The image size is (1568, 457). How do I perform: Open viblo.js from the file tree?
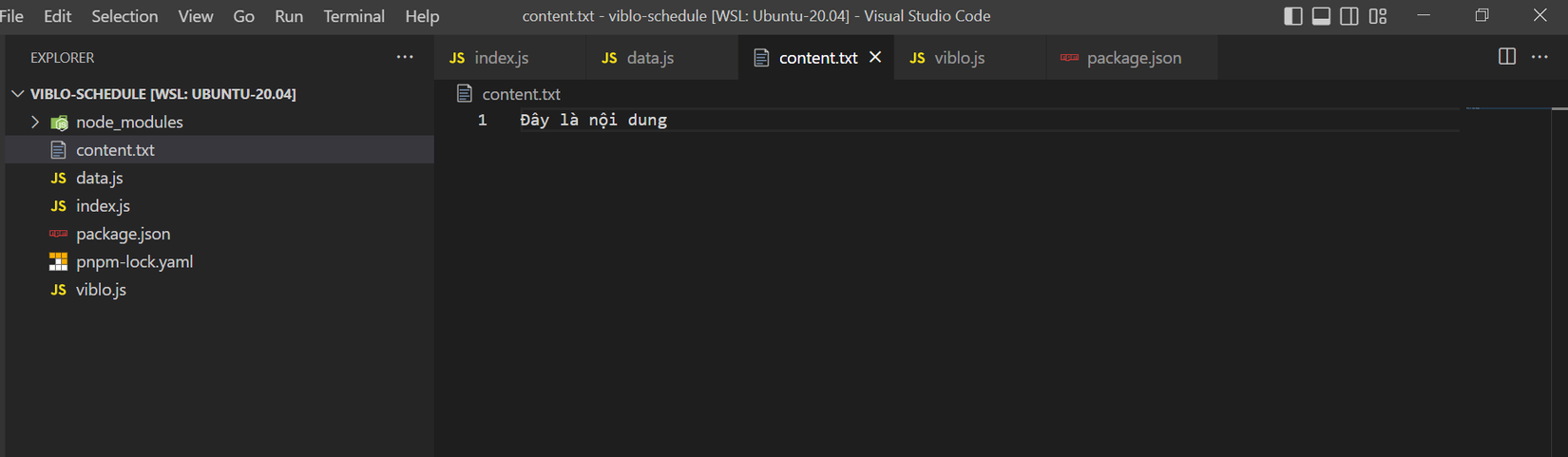pos(101,290)
